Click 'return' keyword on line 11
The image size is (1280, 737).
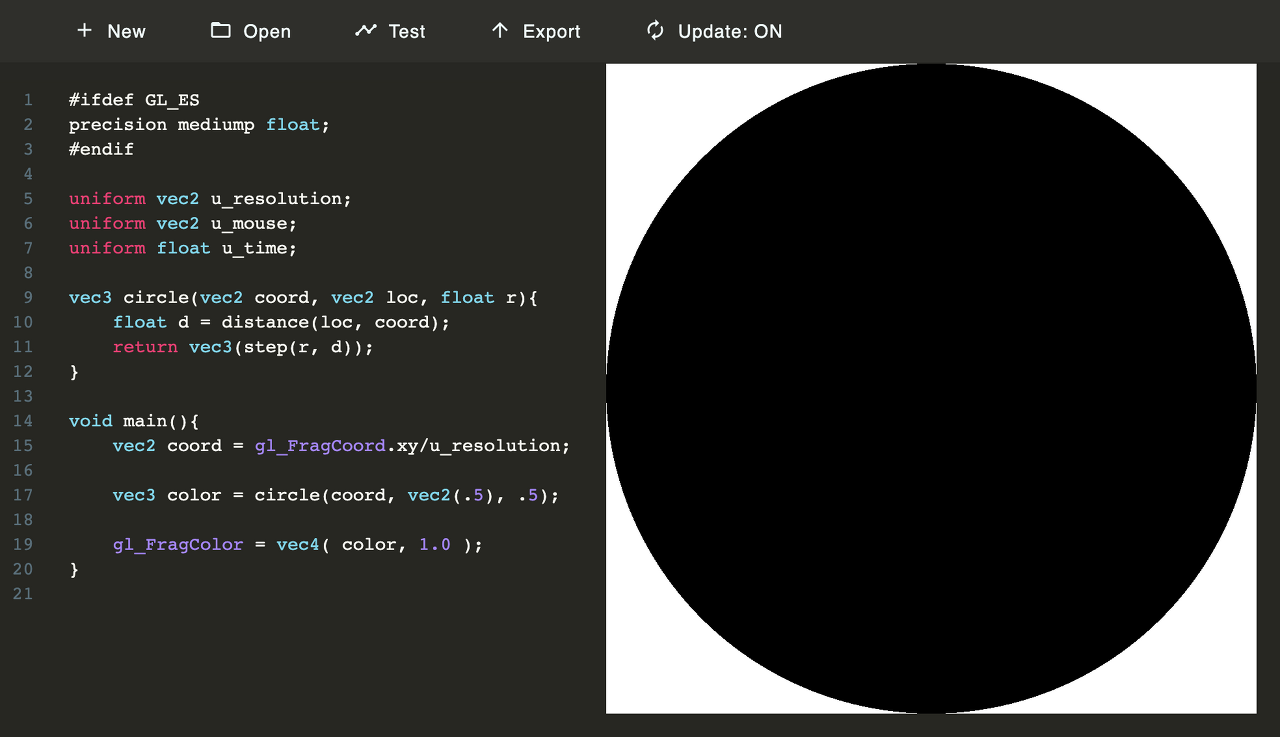point(145,347)
